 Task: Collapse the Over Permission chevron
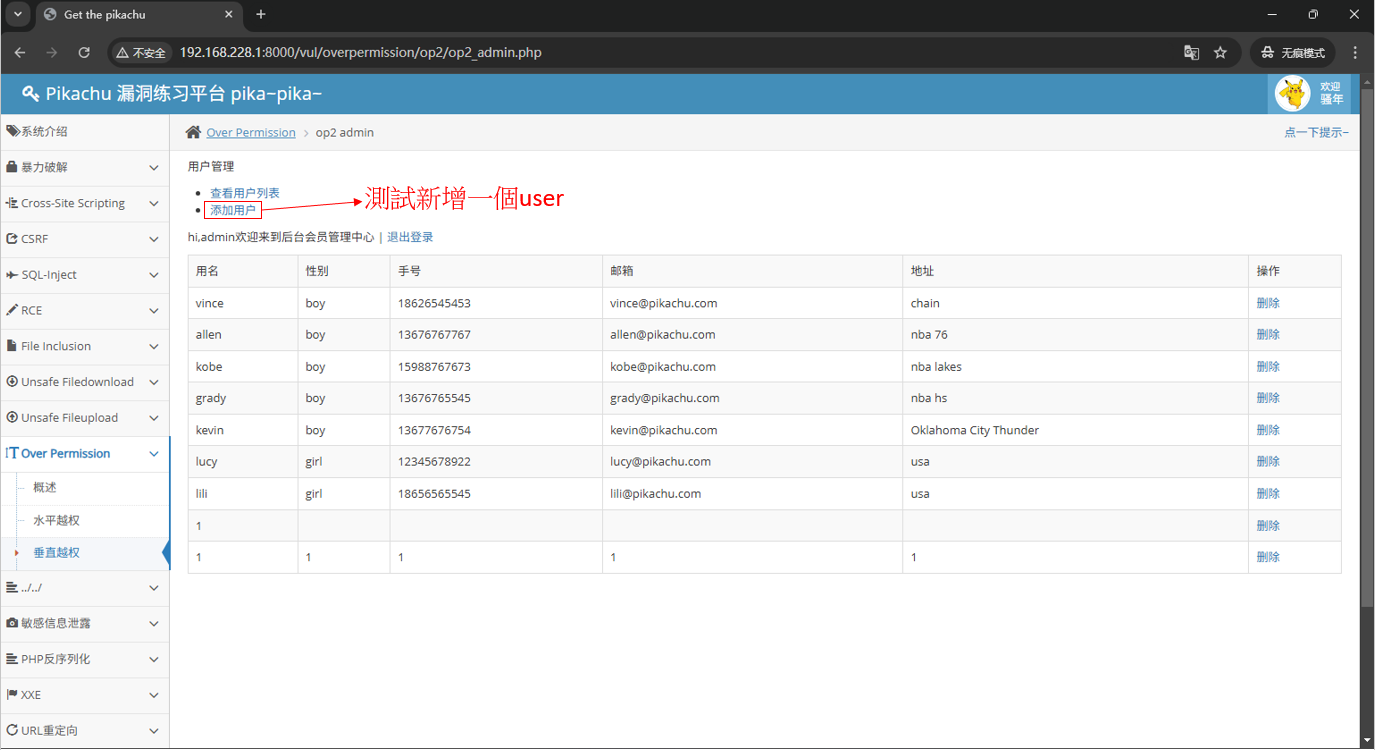click(154, 454)
